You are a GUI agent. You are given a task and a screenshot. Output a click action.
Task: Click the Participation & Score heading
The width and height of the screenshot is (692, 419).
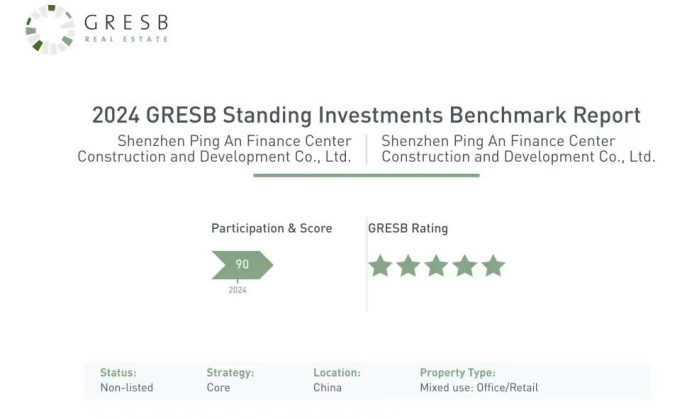[x=271, y=228]
